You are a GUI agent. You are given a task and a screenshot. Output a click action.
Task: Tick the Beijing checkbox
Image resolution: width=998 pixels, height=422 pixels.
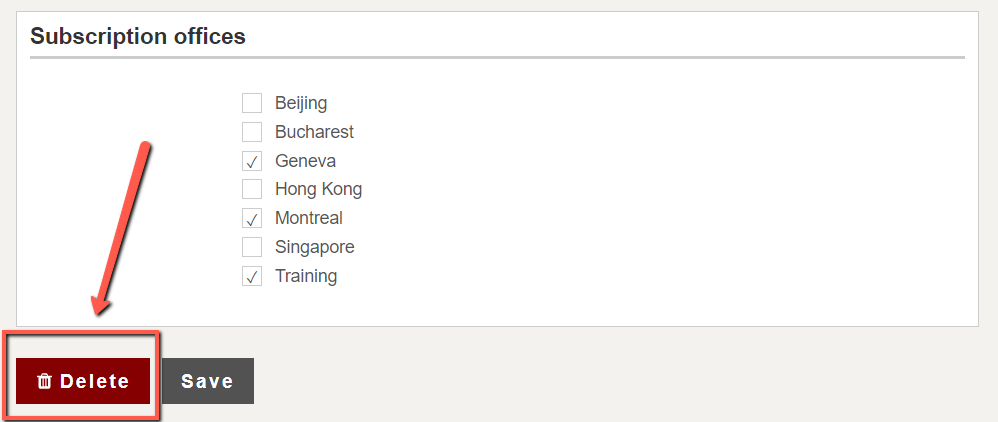[252, 102]
